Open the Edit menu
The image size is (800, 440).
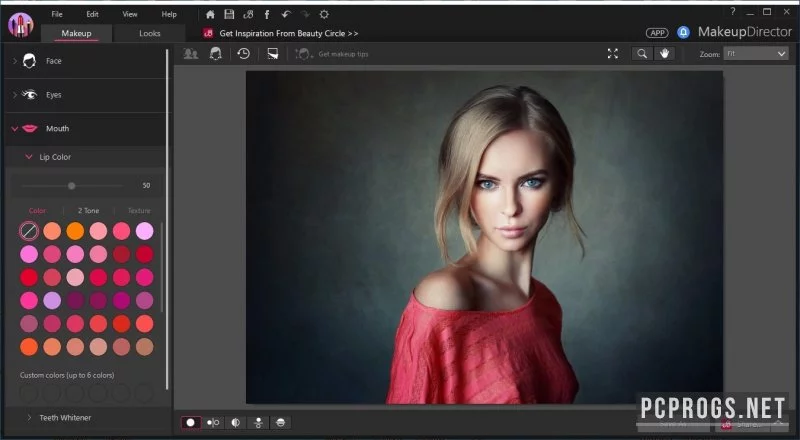tap(92, 14)
